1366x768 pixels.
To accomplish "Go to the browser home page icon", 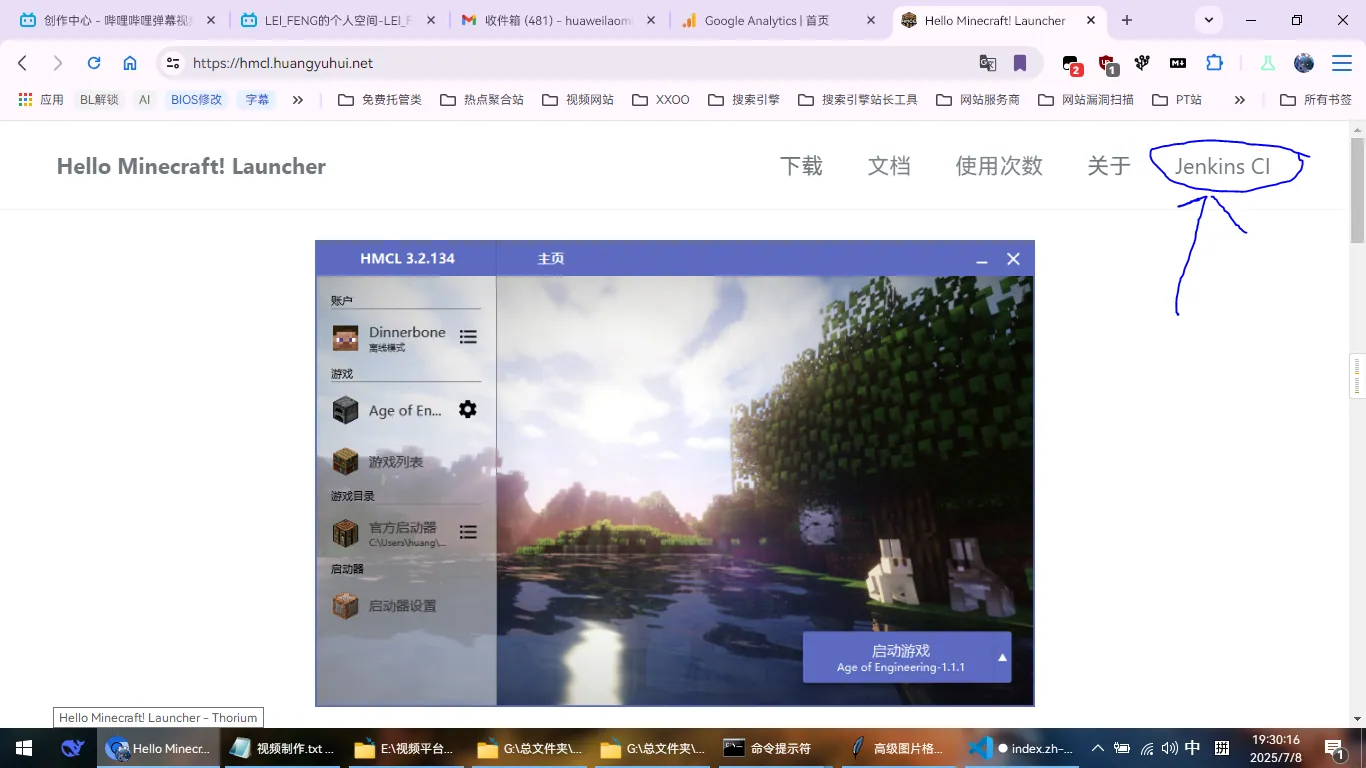I will tap(130, 63).
